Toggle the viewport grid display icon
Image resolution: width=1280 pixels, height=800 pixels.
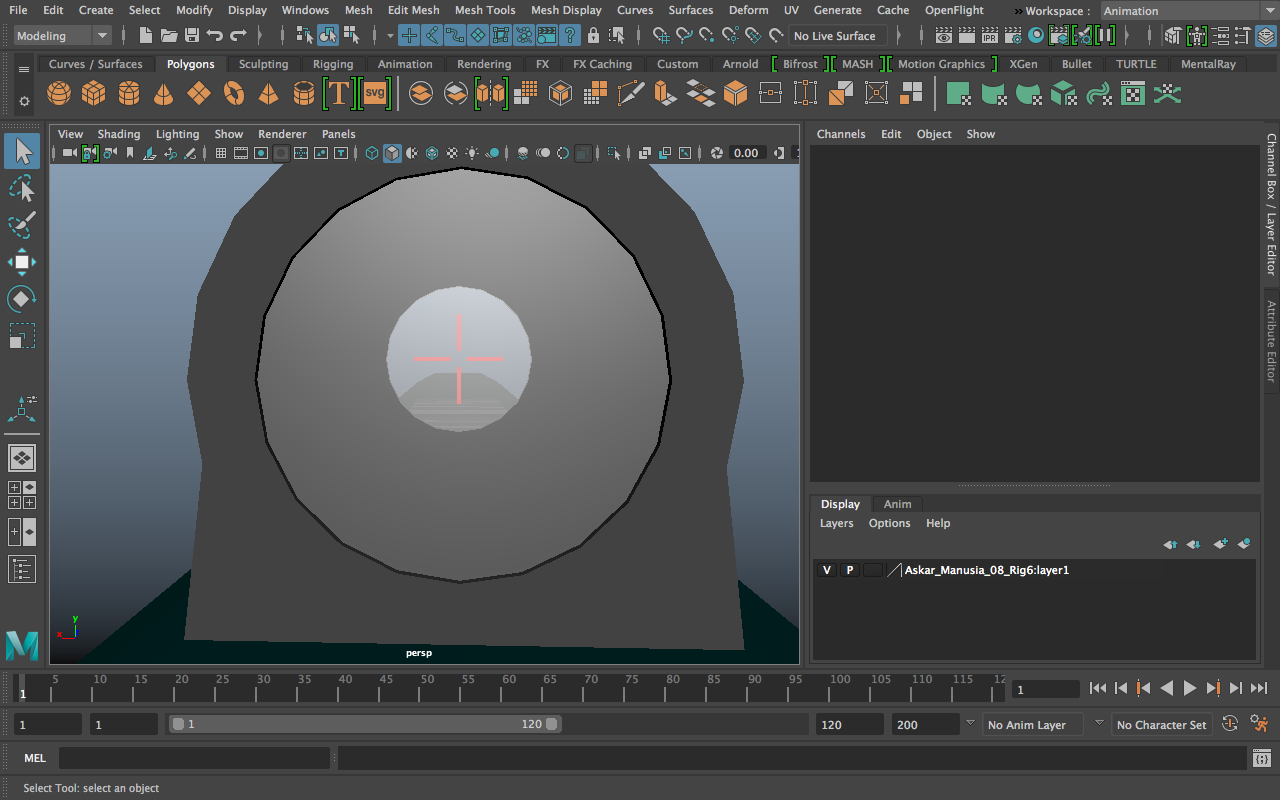(x=221, y=153)
